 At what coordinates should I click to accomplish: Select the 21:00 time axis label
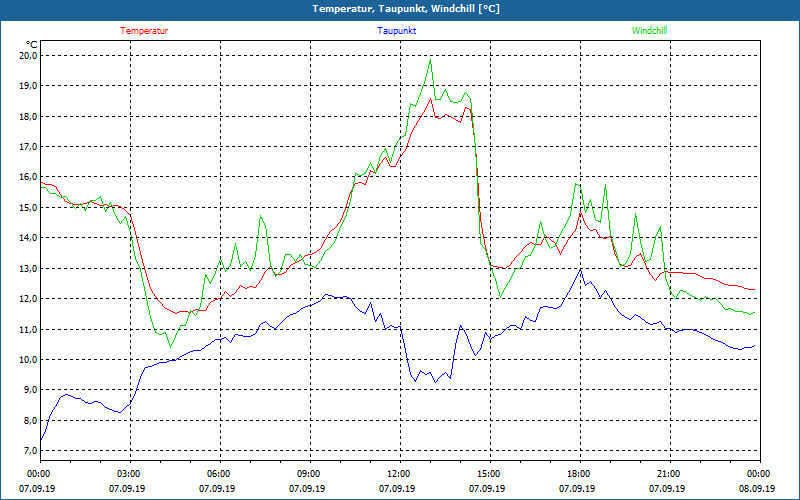668,474
